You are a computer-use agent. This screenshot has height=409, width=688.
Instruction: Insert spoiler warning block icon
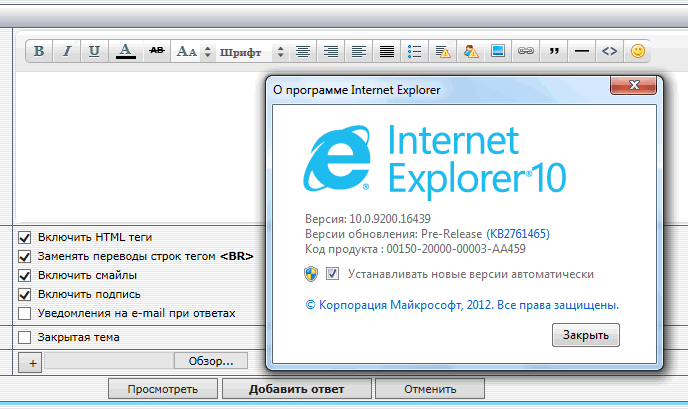point(443,52)
